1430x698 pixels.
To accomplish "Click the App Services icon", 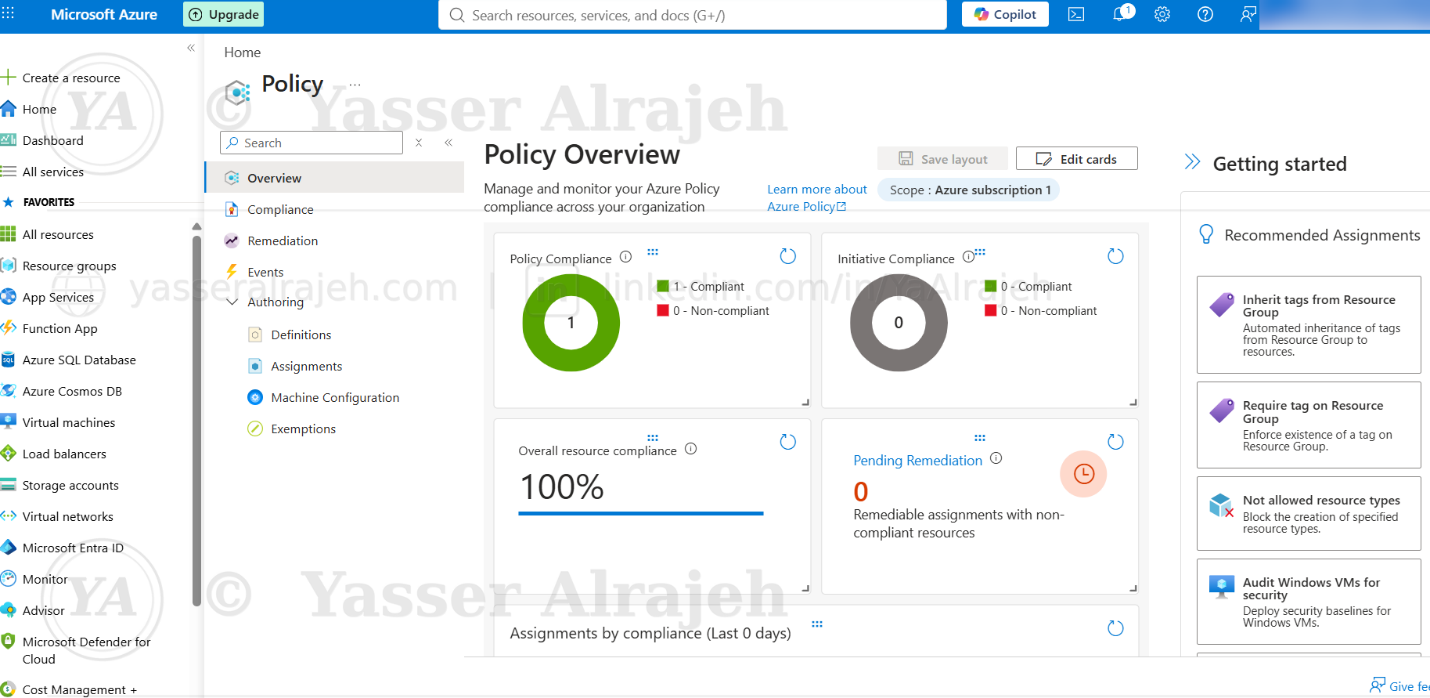I will 8,297.
